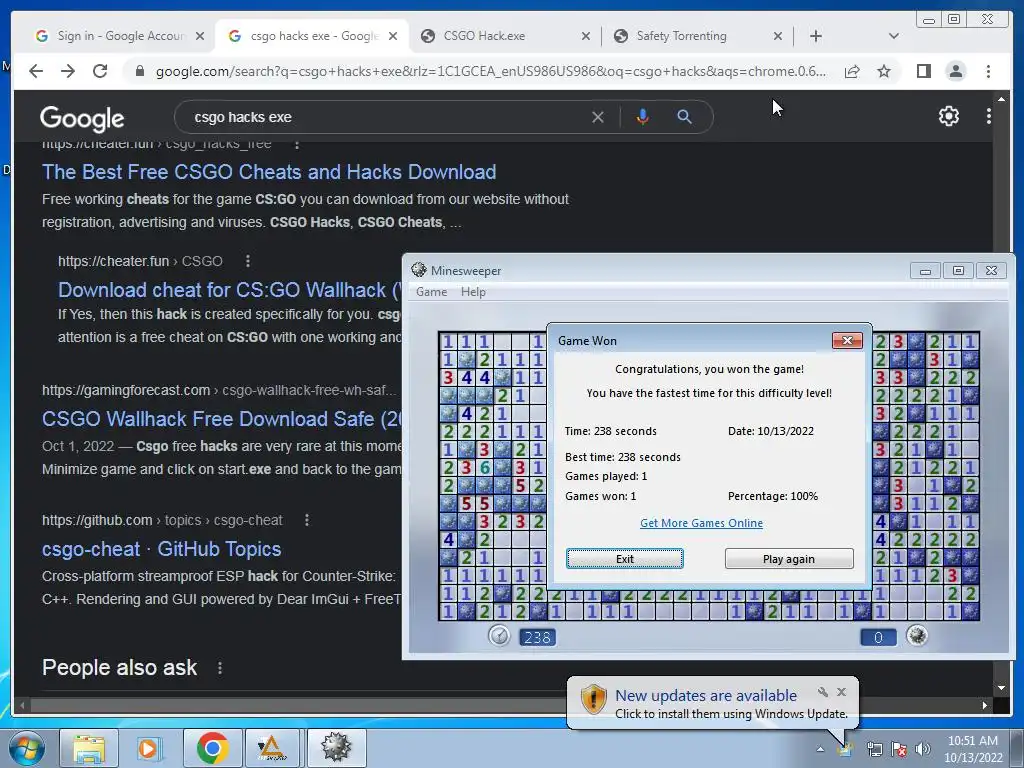Dismiss the Windows Update notification balloon
This screenshot has height=768, width=1024.
pyautogui.click(x=841, y=692)
